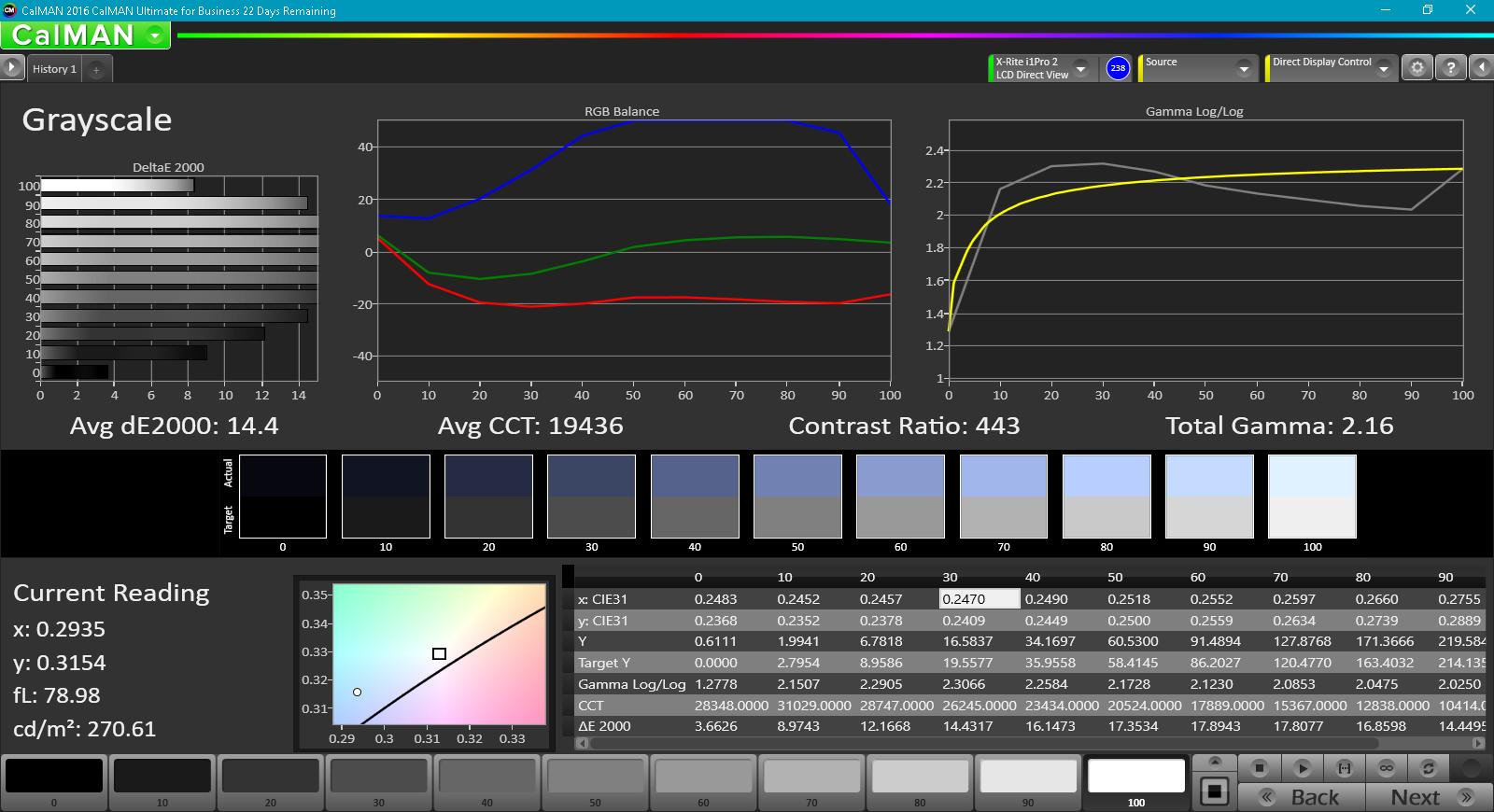Expand the left workflow panel arrow
The width and height of the screenshot is (1494, 812).
[x=11, y=67]
